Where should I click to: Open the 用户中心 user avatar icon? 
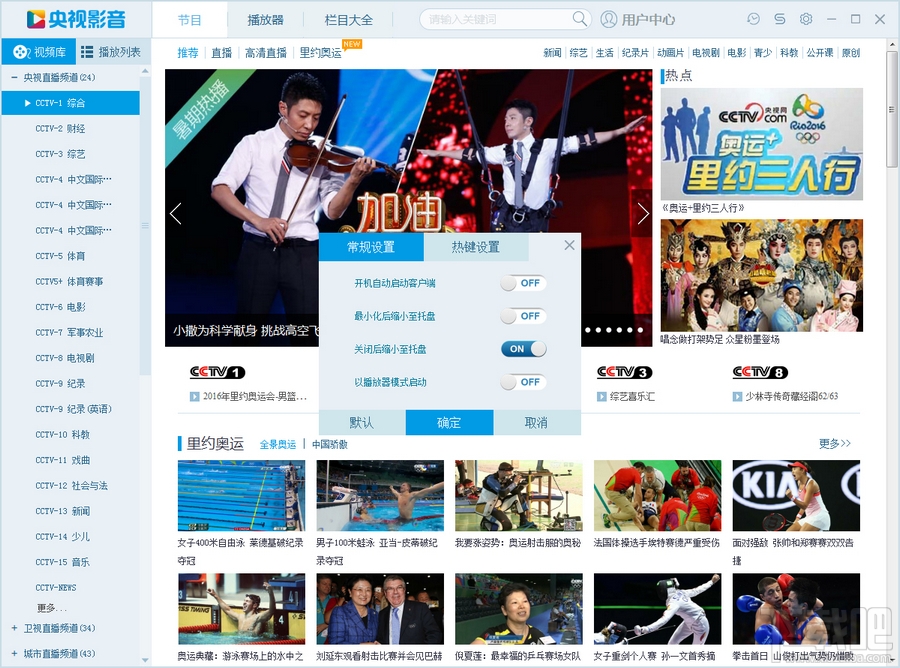pos(608,19)
